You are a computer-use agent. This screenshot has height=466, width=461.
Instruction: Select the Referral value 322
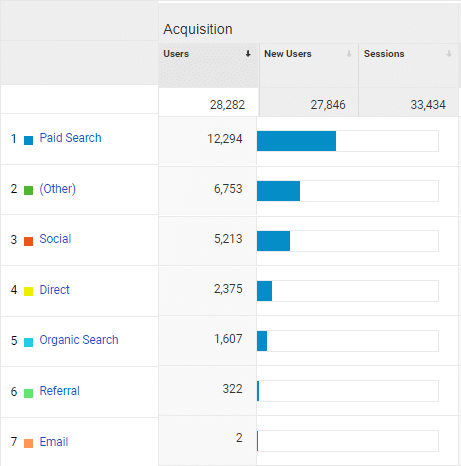[232, 389]
